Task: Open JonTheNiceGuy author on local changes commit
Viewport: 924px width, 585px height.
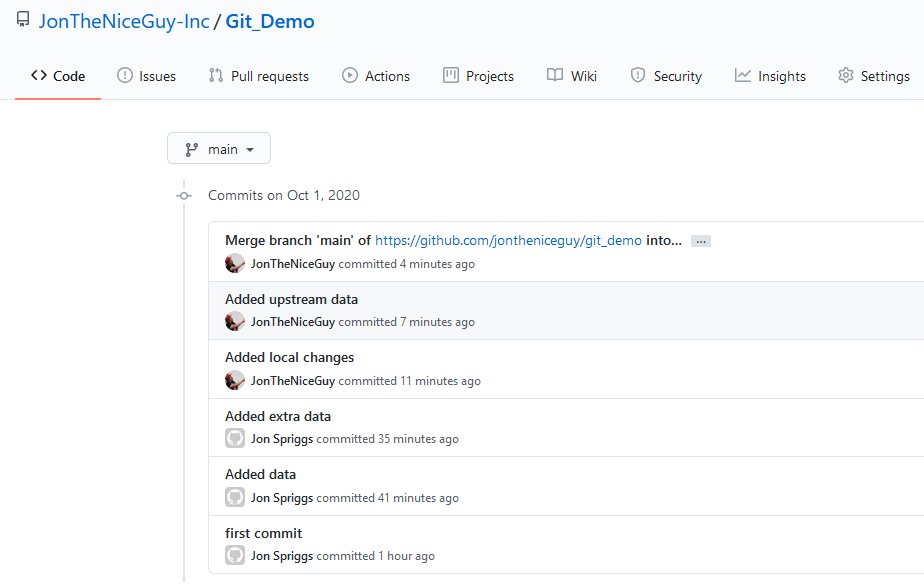Action: [293, 381]
